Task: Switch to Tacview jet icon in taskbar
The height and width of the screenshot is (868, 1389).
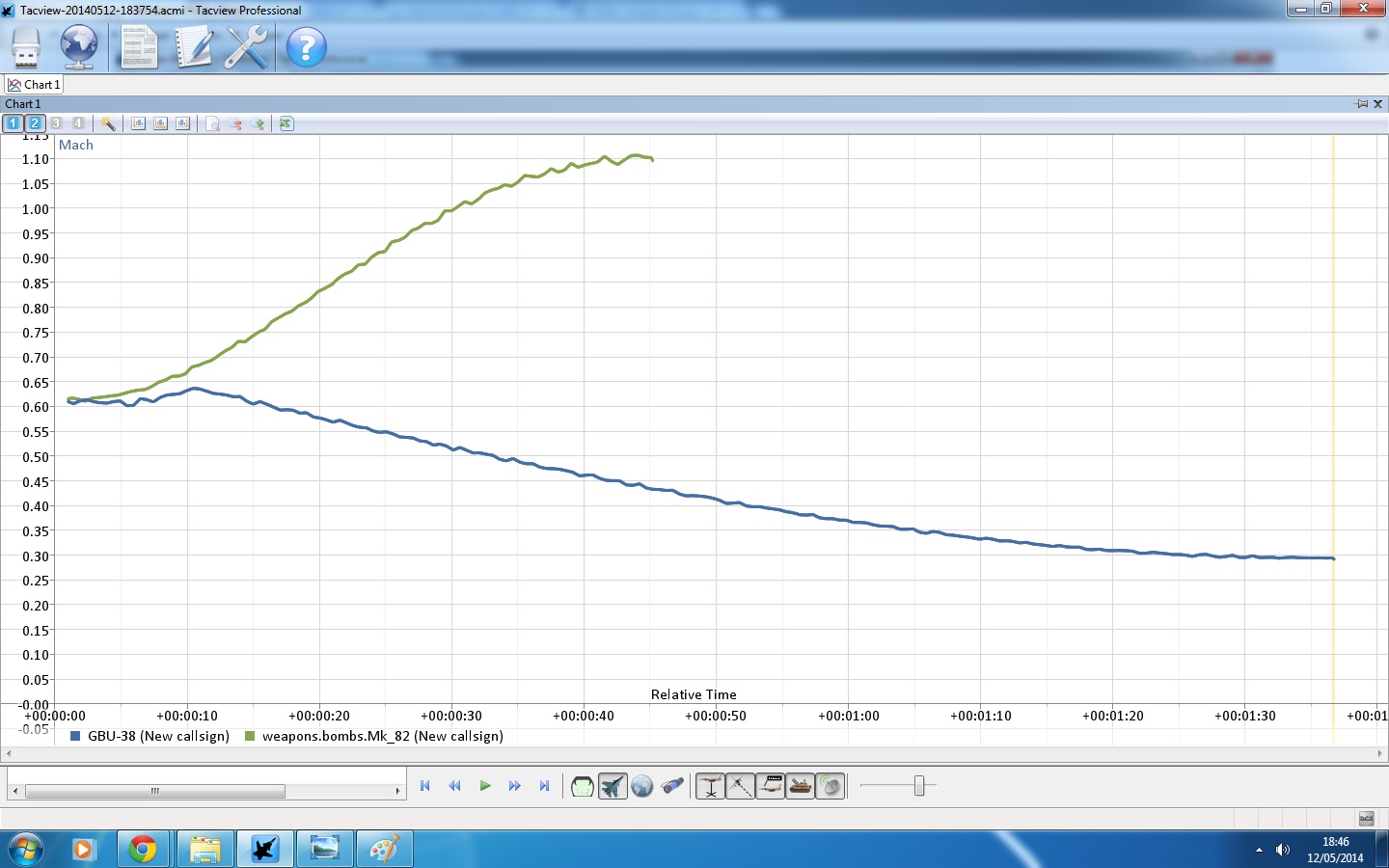Action: [264, 850]
